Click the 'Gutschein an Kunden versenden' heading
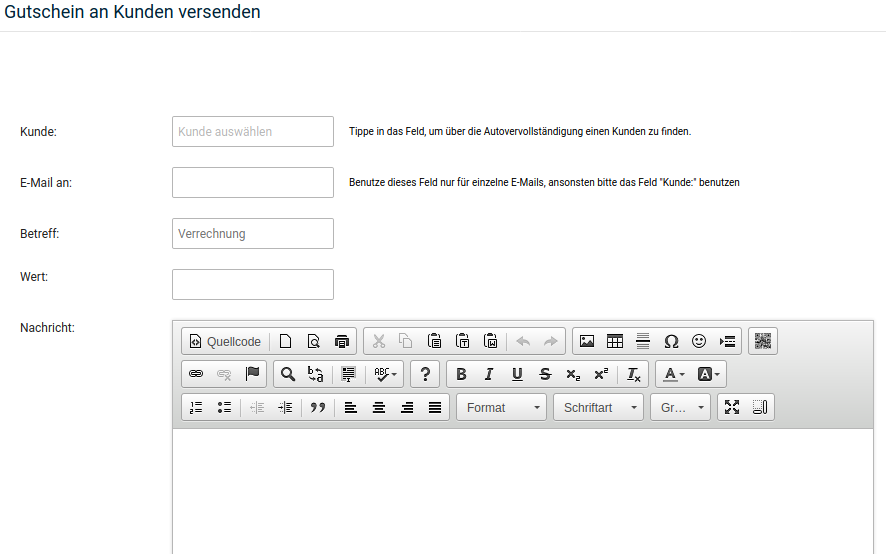This screenshot has height=554, width=886. 132,12
